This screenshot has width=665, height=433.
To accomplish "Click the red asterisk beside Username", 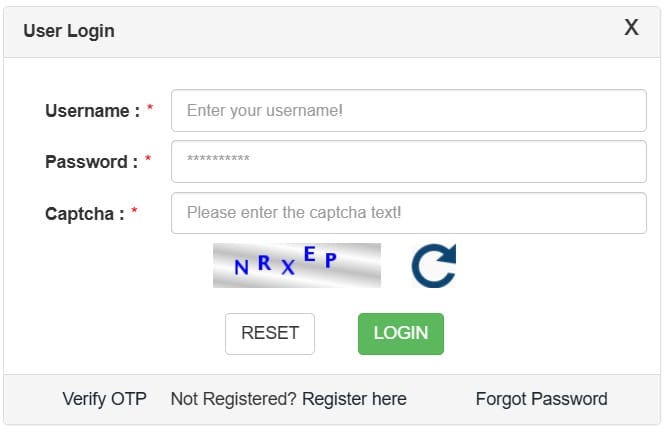I will click(x=150, y=108).
